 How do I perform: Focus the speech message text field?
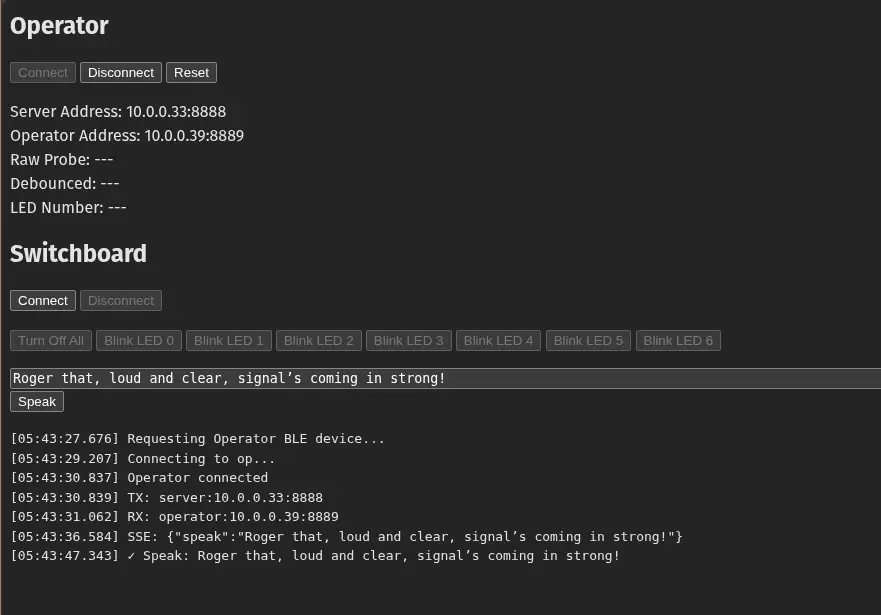440,378
